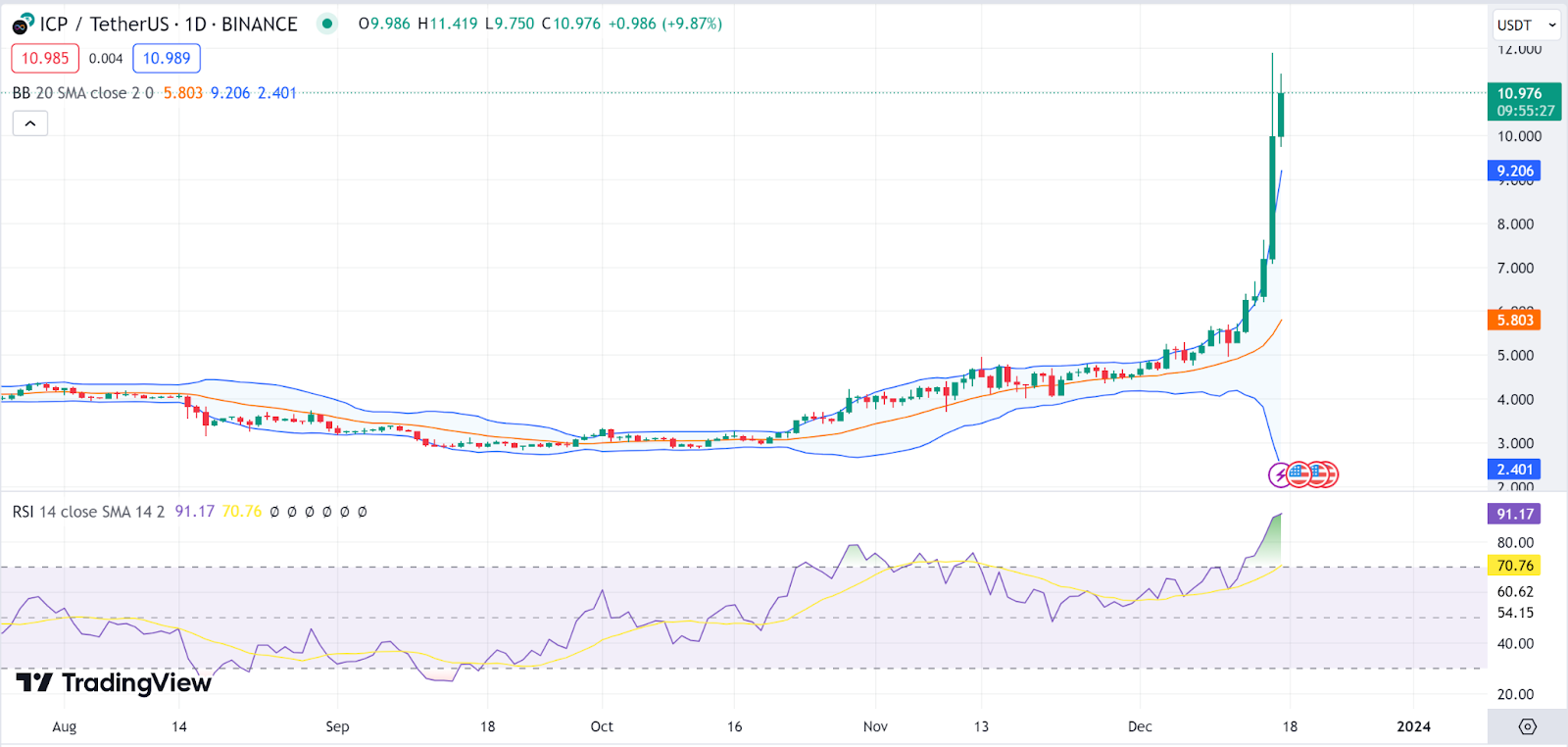Click the purple RSI legend value 91.17

pos(194,512)
